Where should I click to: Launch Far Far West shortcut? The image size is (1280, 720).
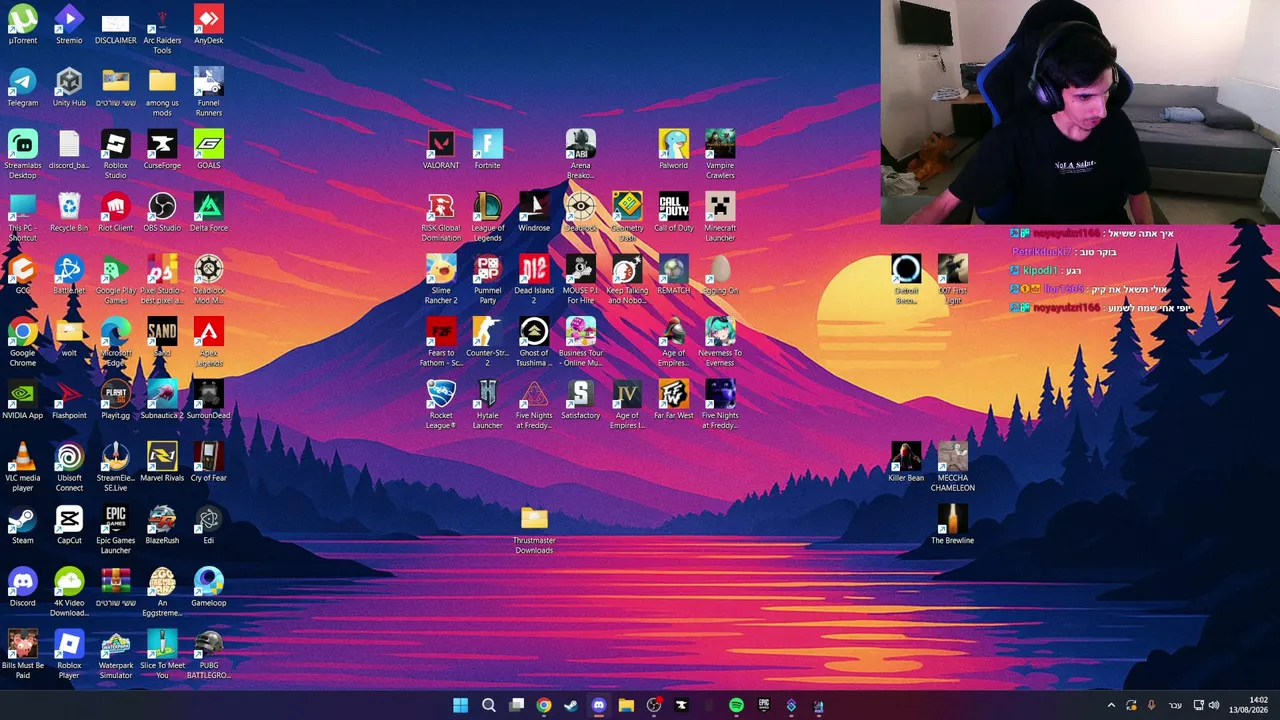click(673, 400)
